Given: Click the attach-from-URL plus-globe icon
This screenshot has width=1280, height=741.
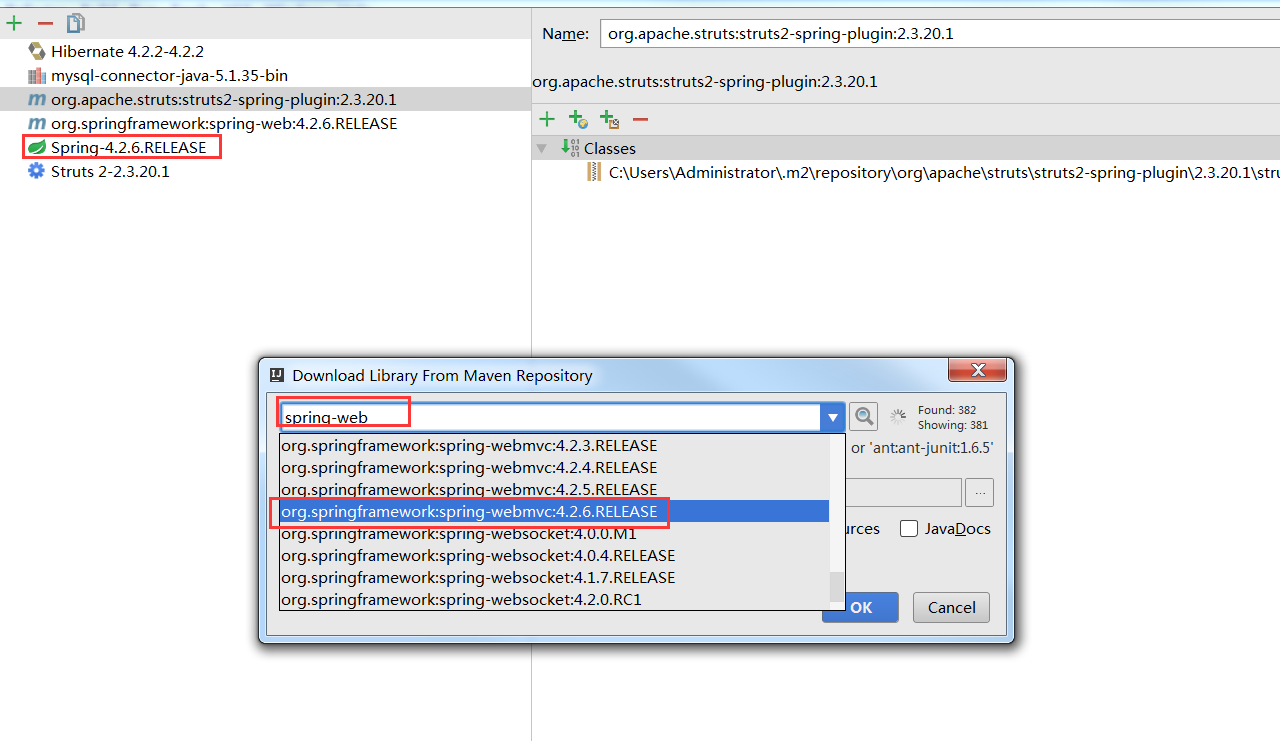Looking at the screenshot, I should 578,119.
